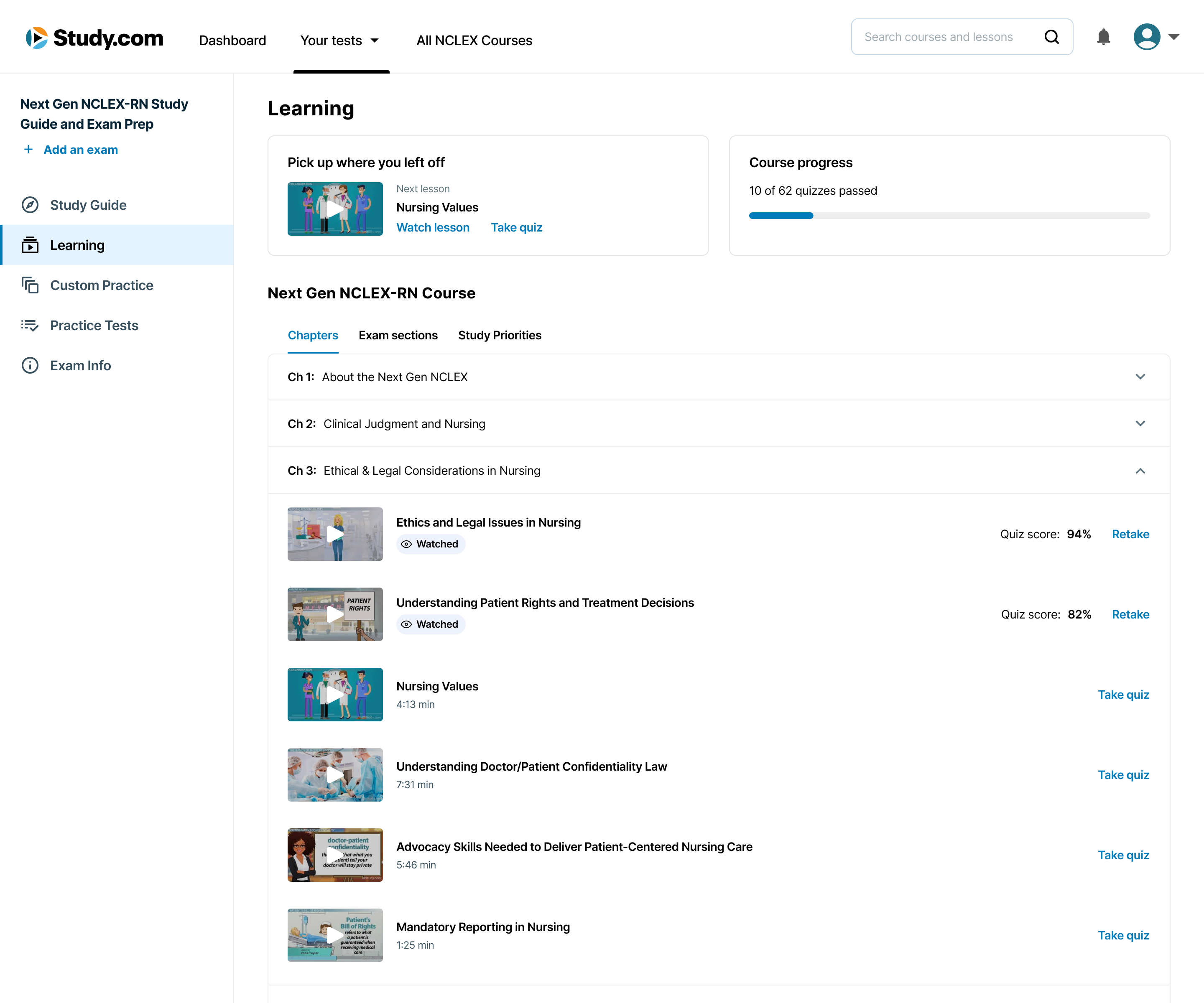Take quiz for Doctor/Patient Confidentiality Law
The height and width of the screenshot is (1003, 1204).
1123,775
